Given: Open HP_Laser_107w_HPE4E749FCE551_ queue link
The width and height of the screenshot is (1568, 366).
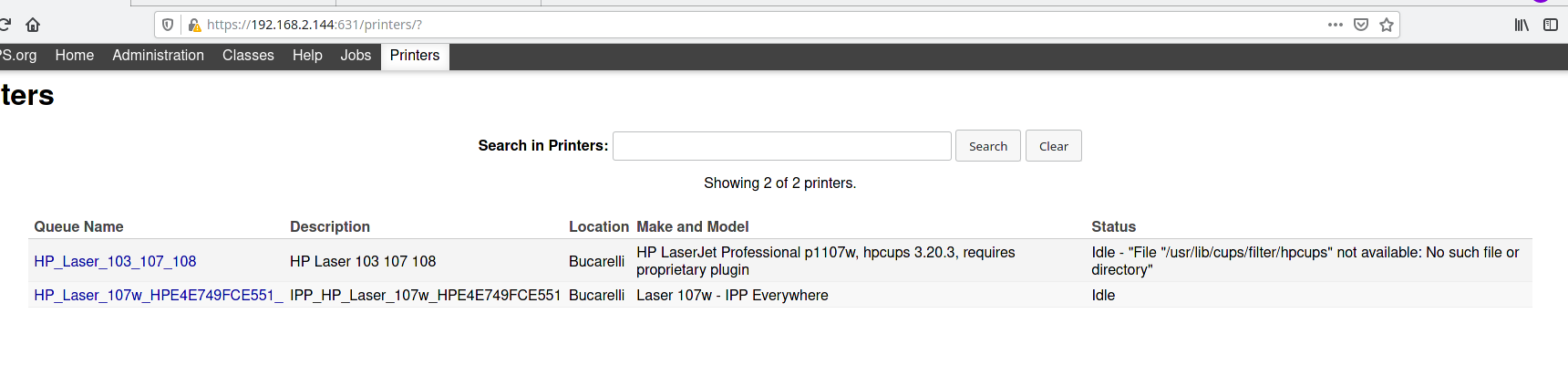Looking at the screenshot, I should point(158,295).
